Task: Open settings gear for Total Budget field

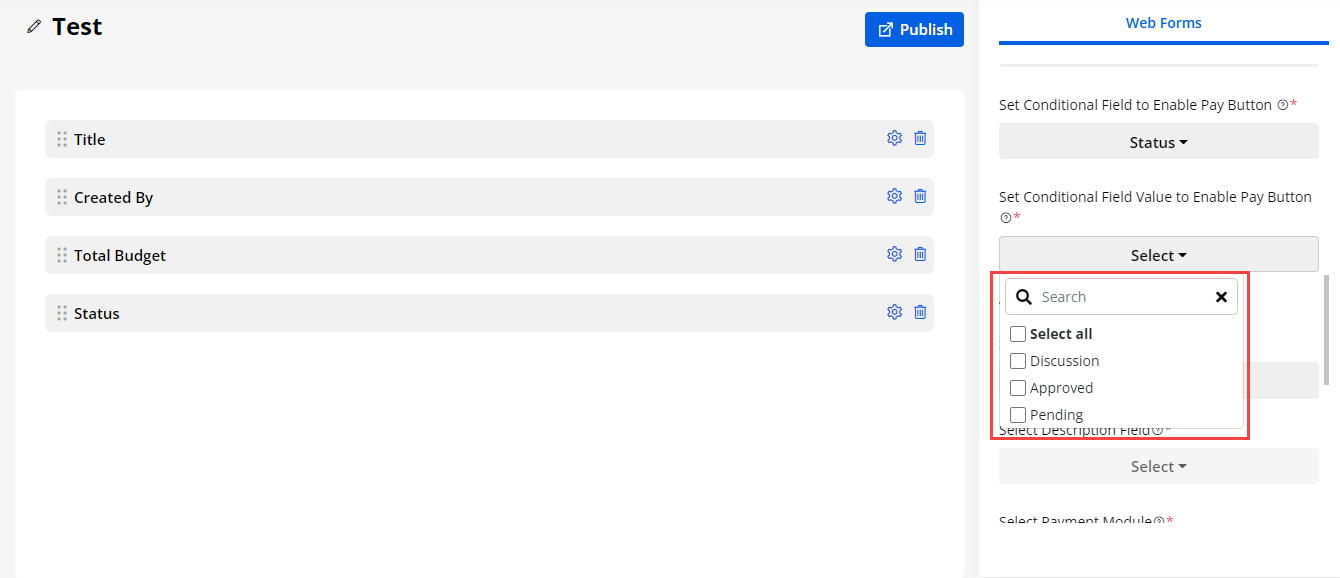Action: (894, 255)
